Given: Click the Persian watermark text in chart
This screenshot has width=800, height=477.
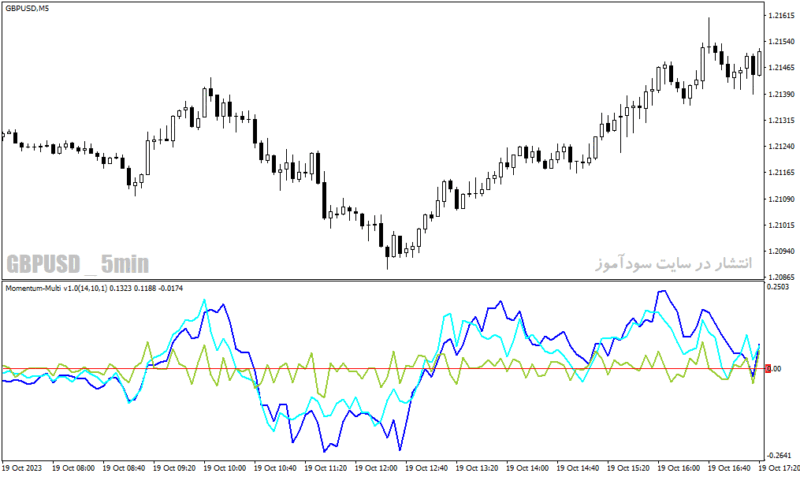Looking at the screenshot, I should 673,263.
